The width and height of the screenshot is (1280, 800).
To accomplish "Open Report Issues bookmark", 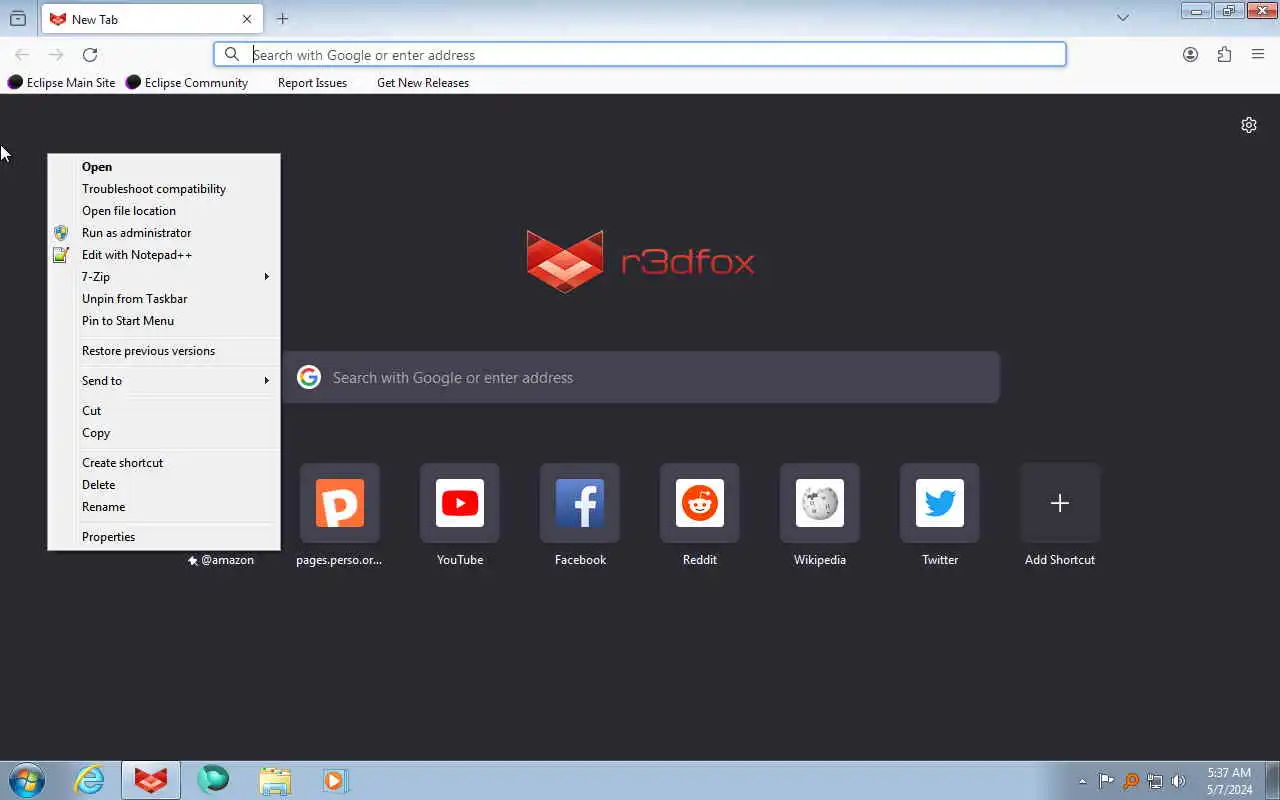I will (x=312, y=83).
